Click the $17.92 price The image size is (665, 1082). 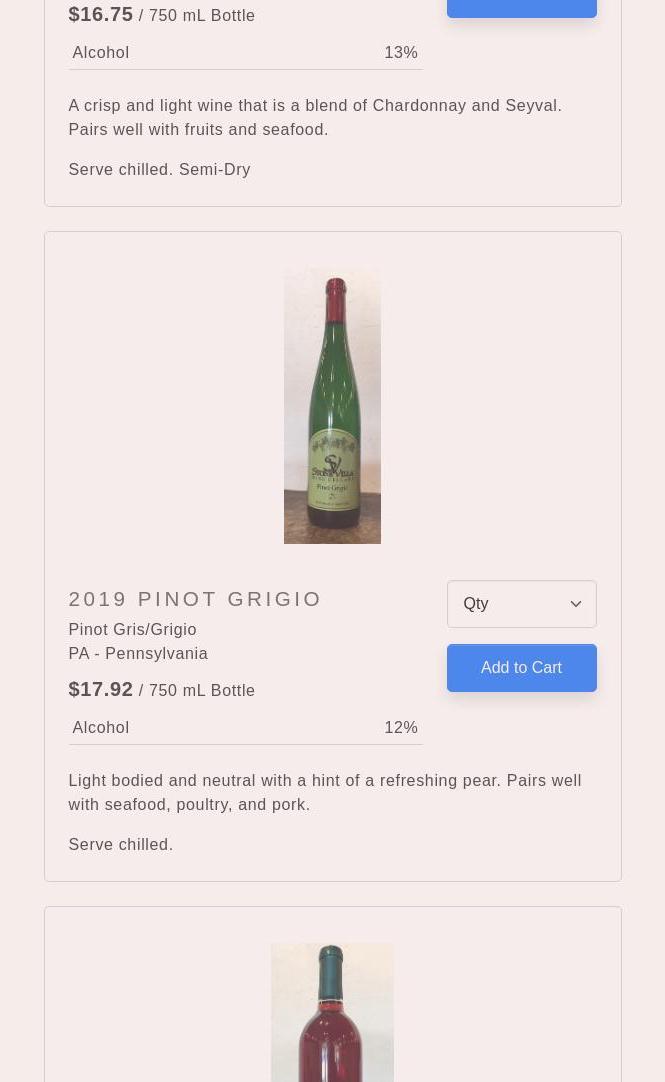(x=100, y=689)
